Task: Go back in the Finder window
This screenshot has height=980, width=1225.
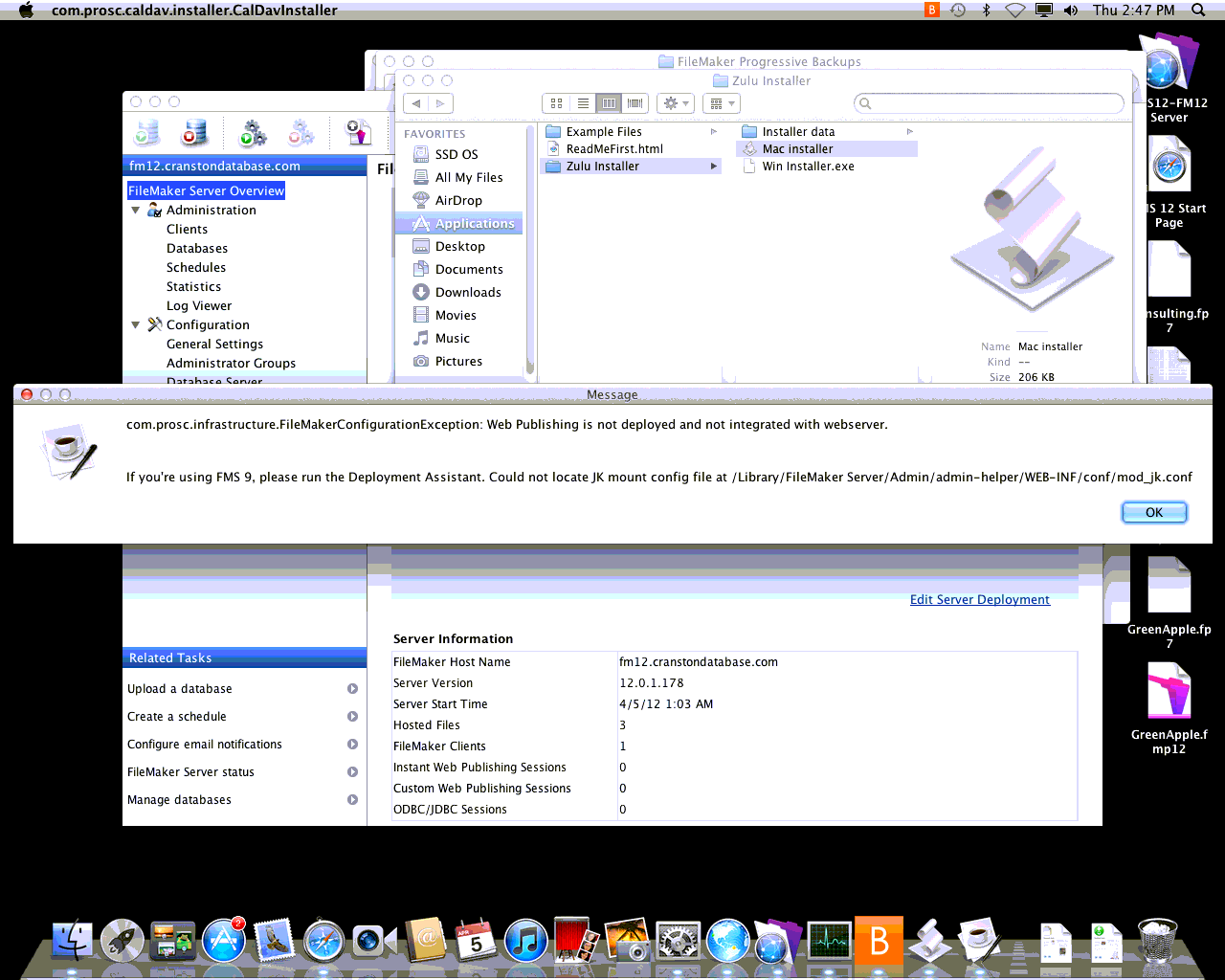Action: click(416, 103)
